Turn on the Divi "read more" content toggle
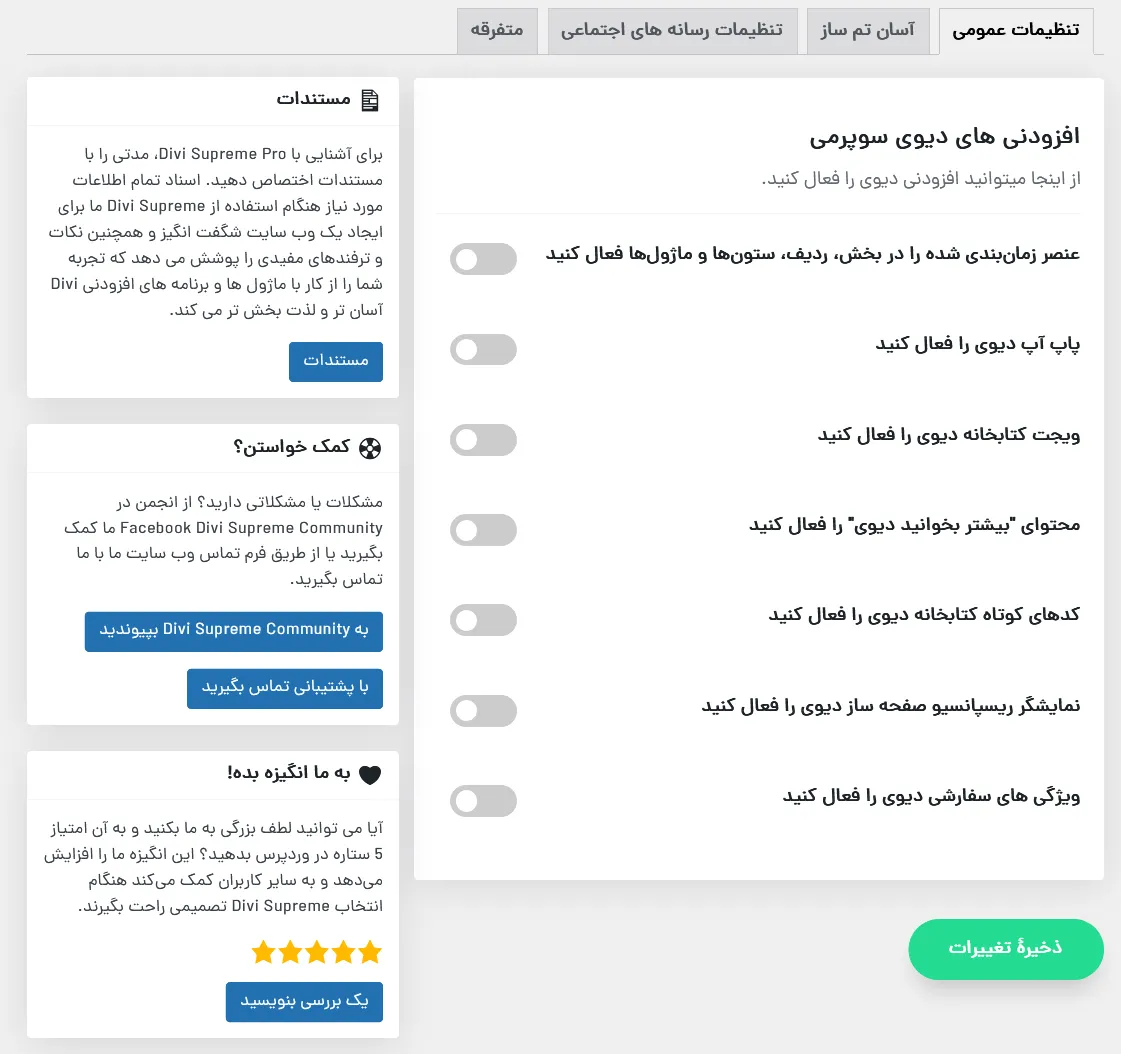This screenshot has height=1054, width=1121. coord(483,530)
